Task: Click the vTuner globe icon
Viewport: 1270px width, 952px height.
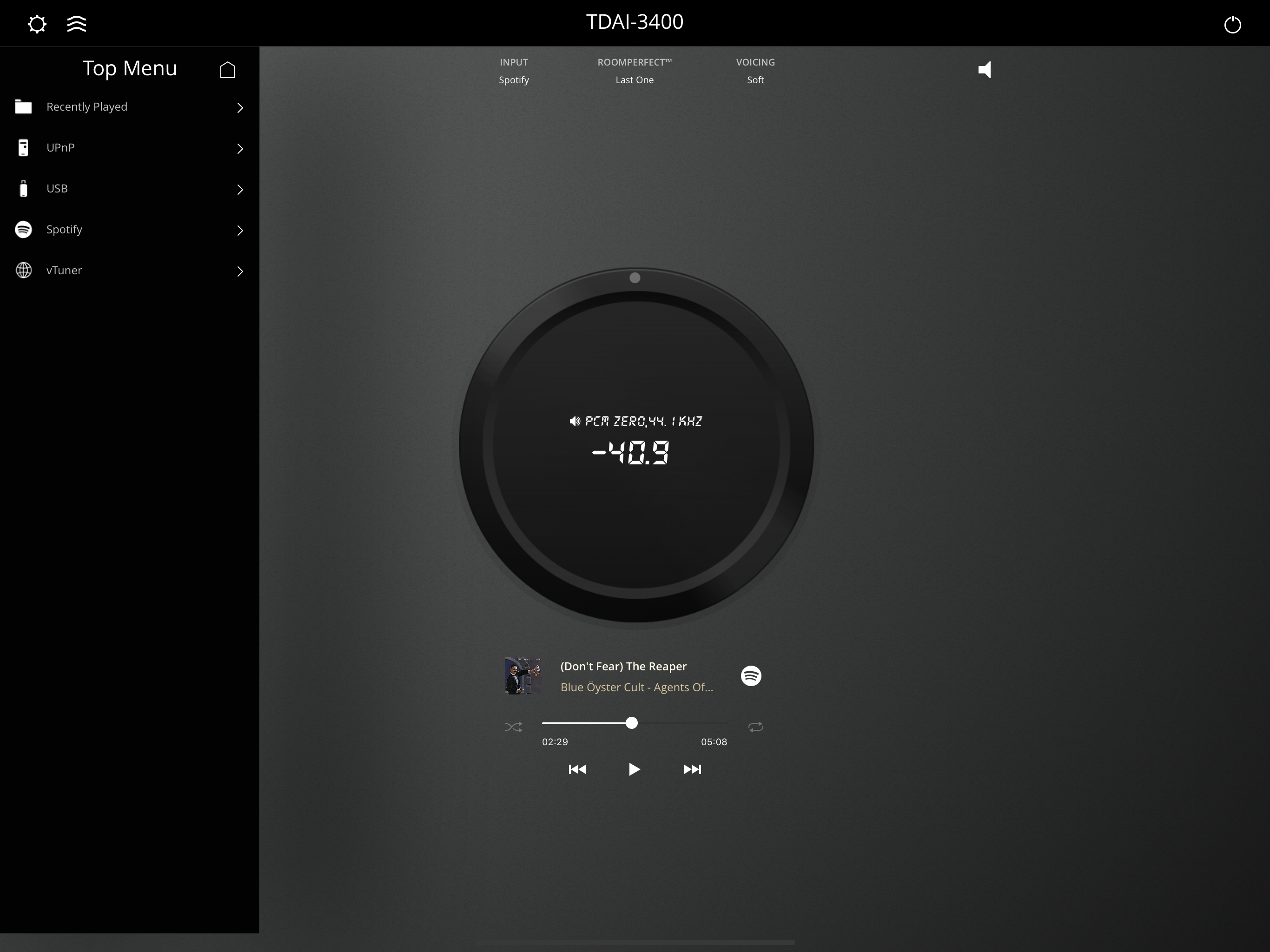Action: tap(23, 270)
